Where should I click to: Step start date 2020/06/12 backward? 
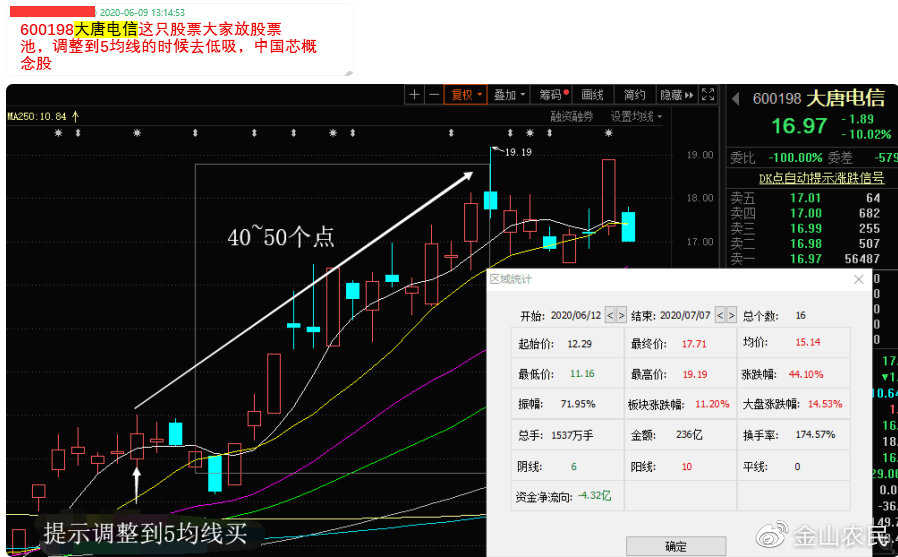(x=610, y=315)
